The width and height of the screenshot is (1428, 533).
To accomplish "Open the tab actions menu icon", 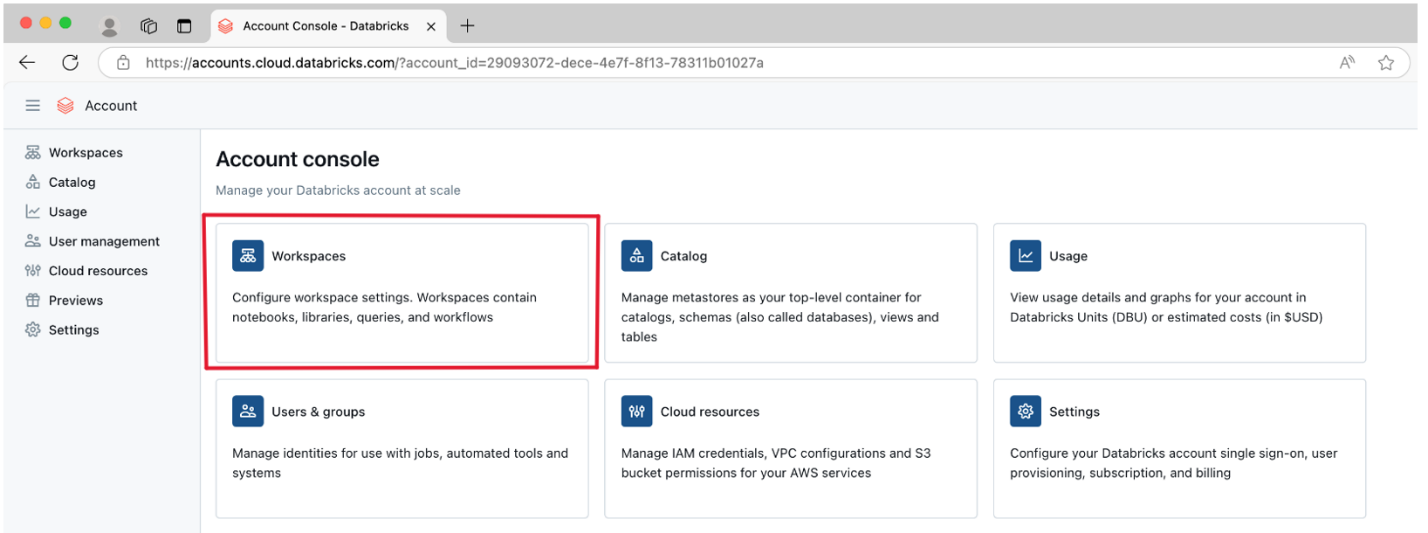I will click(184, 26).
